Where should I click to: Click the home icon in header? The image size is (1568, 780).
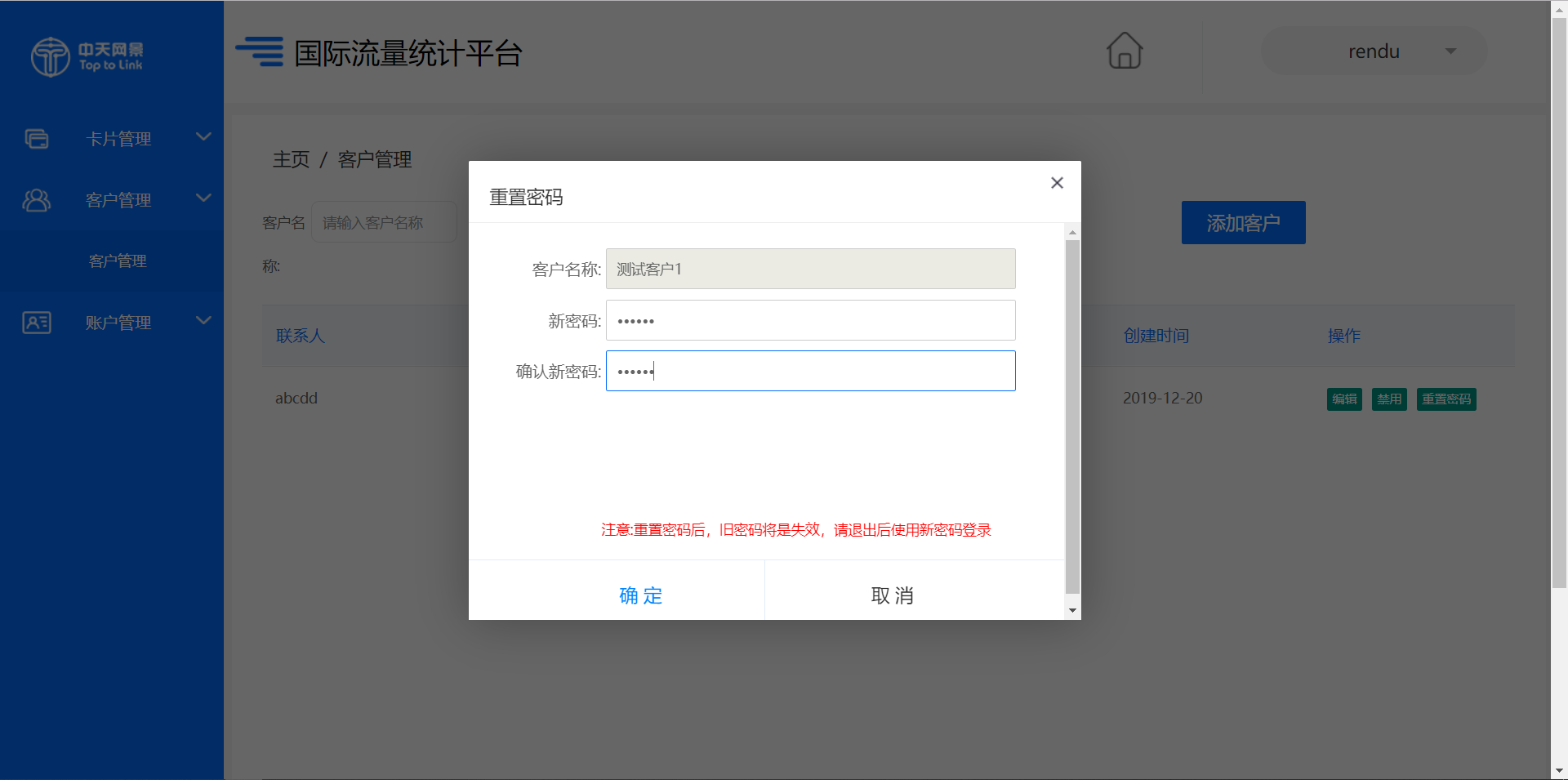tap(1125, 51)
